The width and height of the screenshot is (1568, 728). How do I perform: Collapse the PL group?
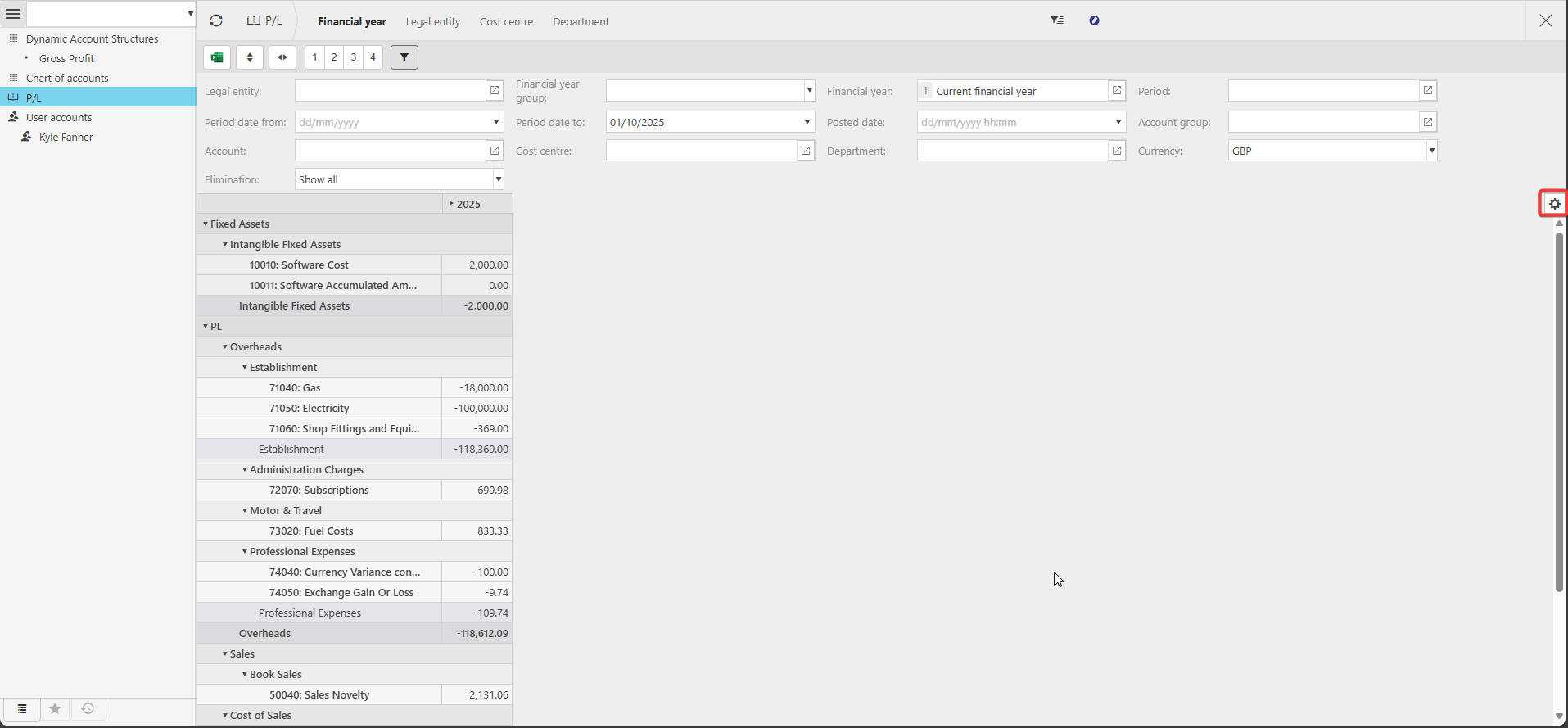click(206, 326)
